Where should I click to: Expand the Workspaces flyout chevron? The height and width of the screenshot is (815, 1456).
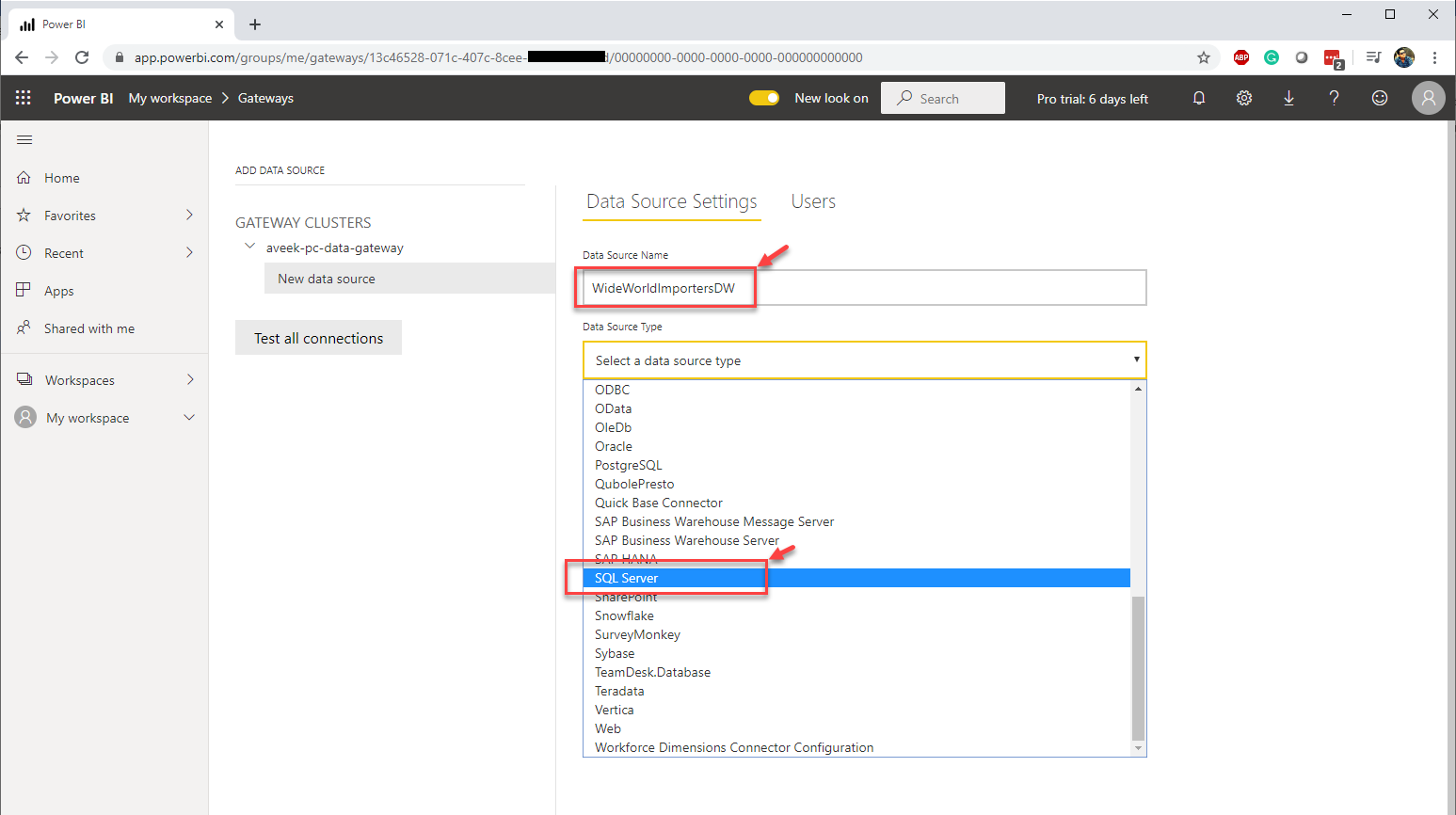(x=189, y=380)
